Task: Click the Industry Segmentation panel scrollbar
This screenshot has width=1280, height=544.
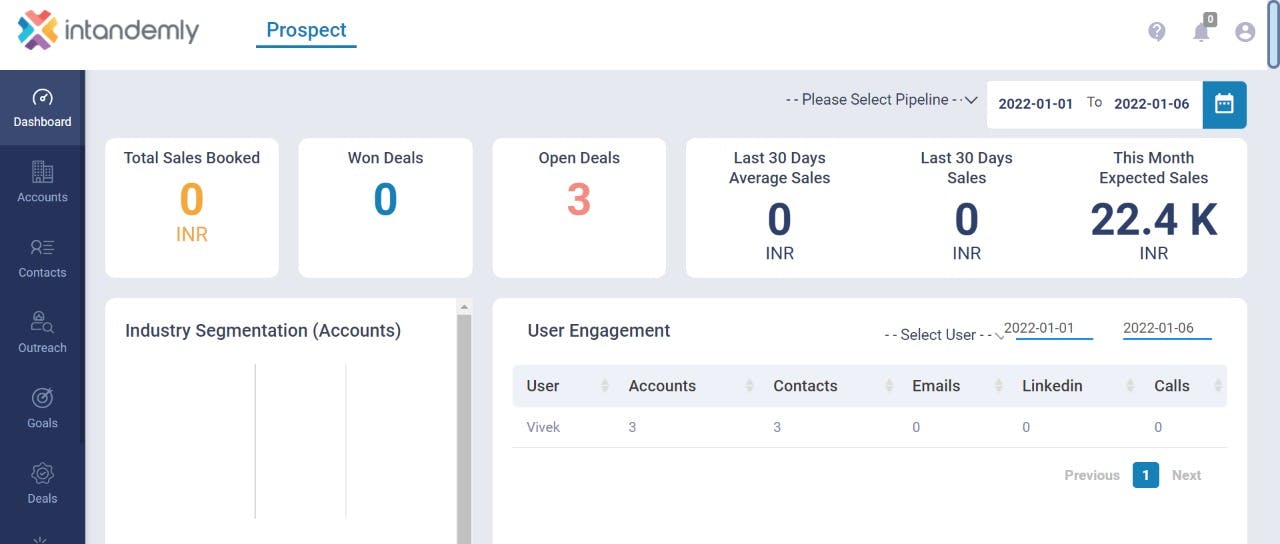Action: tap(464, 420)
